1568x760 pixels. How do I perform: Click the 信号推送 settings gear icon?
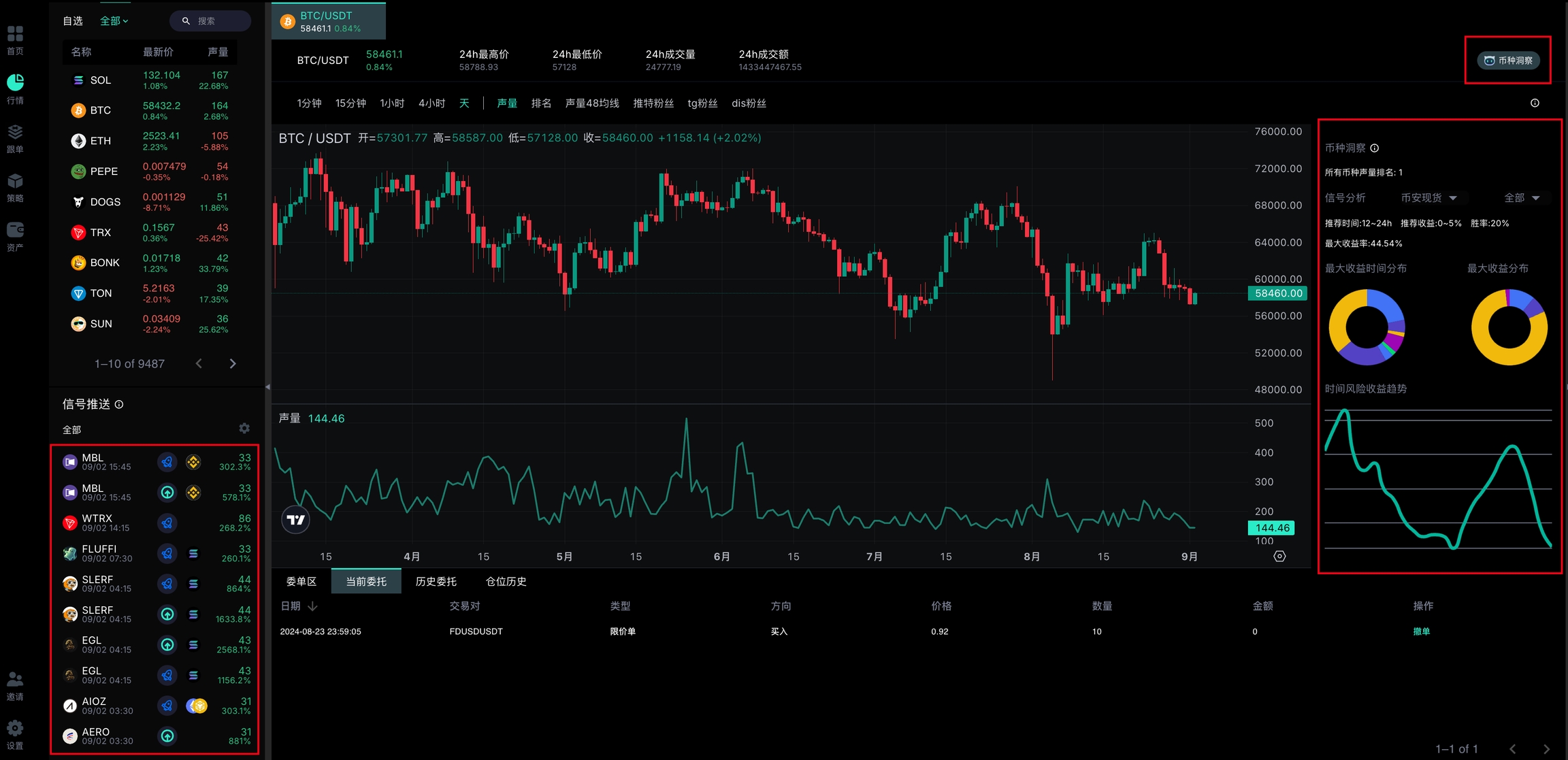244,429
